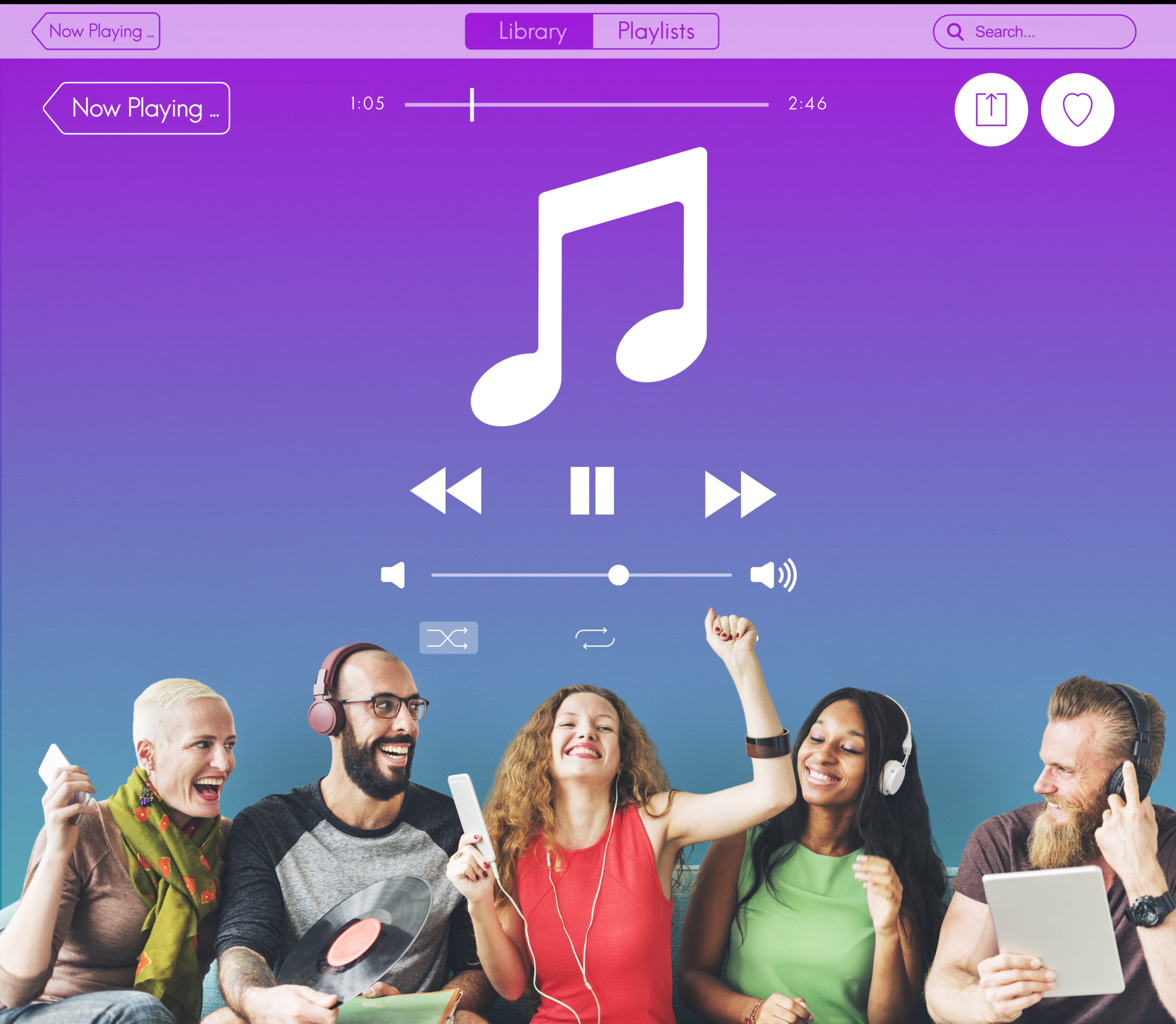Drag the playback progress bar forward
Screen dimensions: 1176x1024
tap(650, 104)
